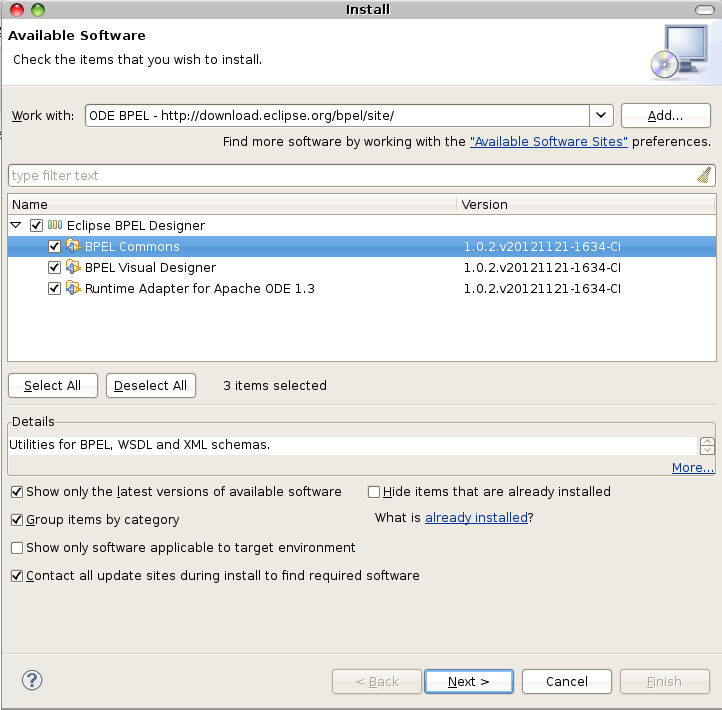Image resolution: width=722 pixels, height=710 pixels.
Task: Click the More... link in Details
Action: (x=693, y=467)
